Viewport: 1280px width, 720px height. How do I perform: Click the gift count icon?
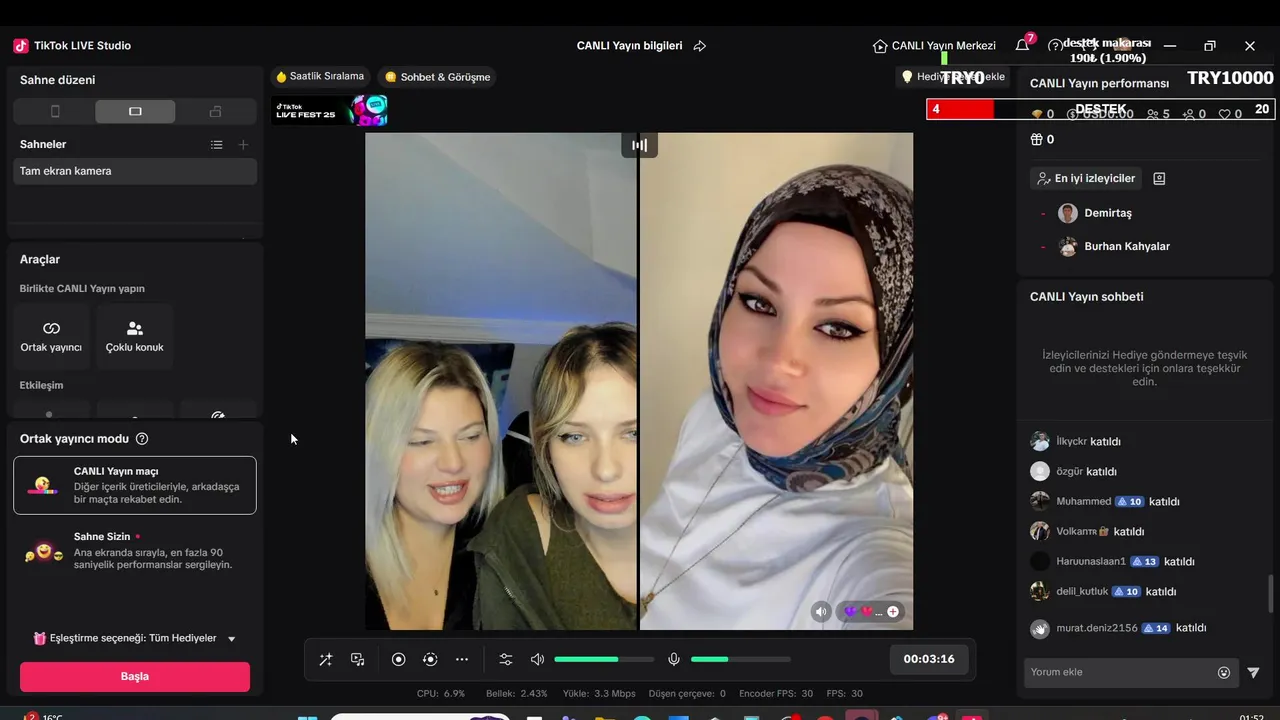1037,139
